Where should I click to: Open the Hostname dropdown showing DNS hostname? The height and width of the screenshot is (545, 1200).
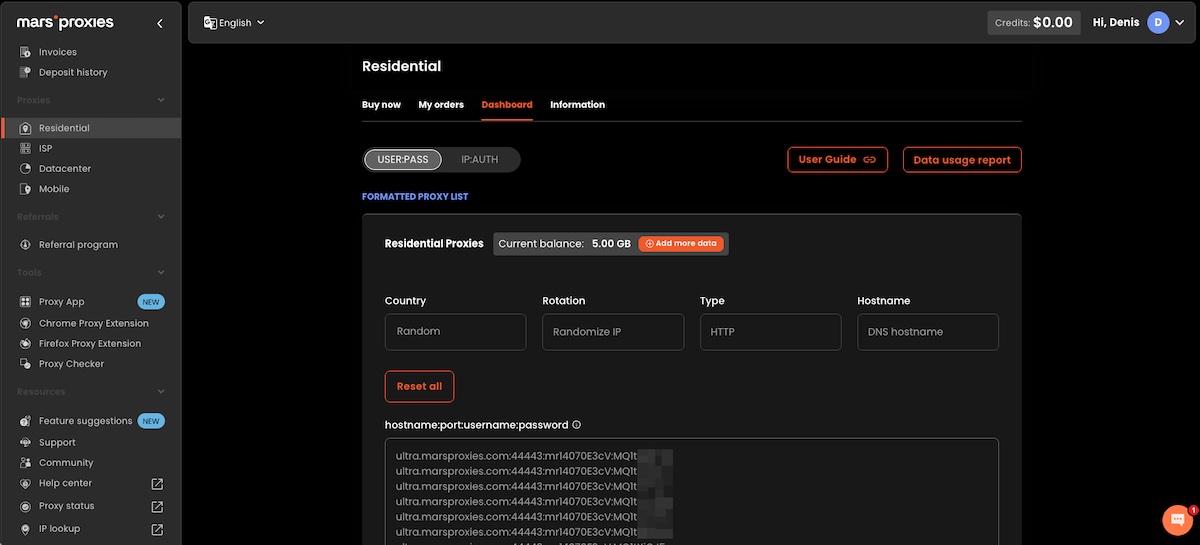pyautogui.click(x=928, y=332)
